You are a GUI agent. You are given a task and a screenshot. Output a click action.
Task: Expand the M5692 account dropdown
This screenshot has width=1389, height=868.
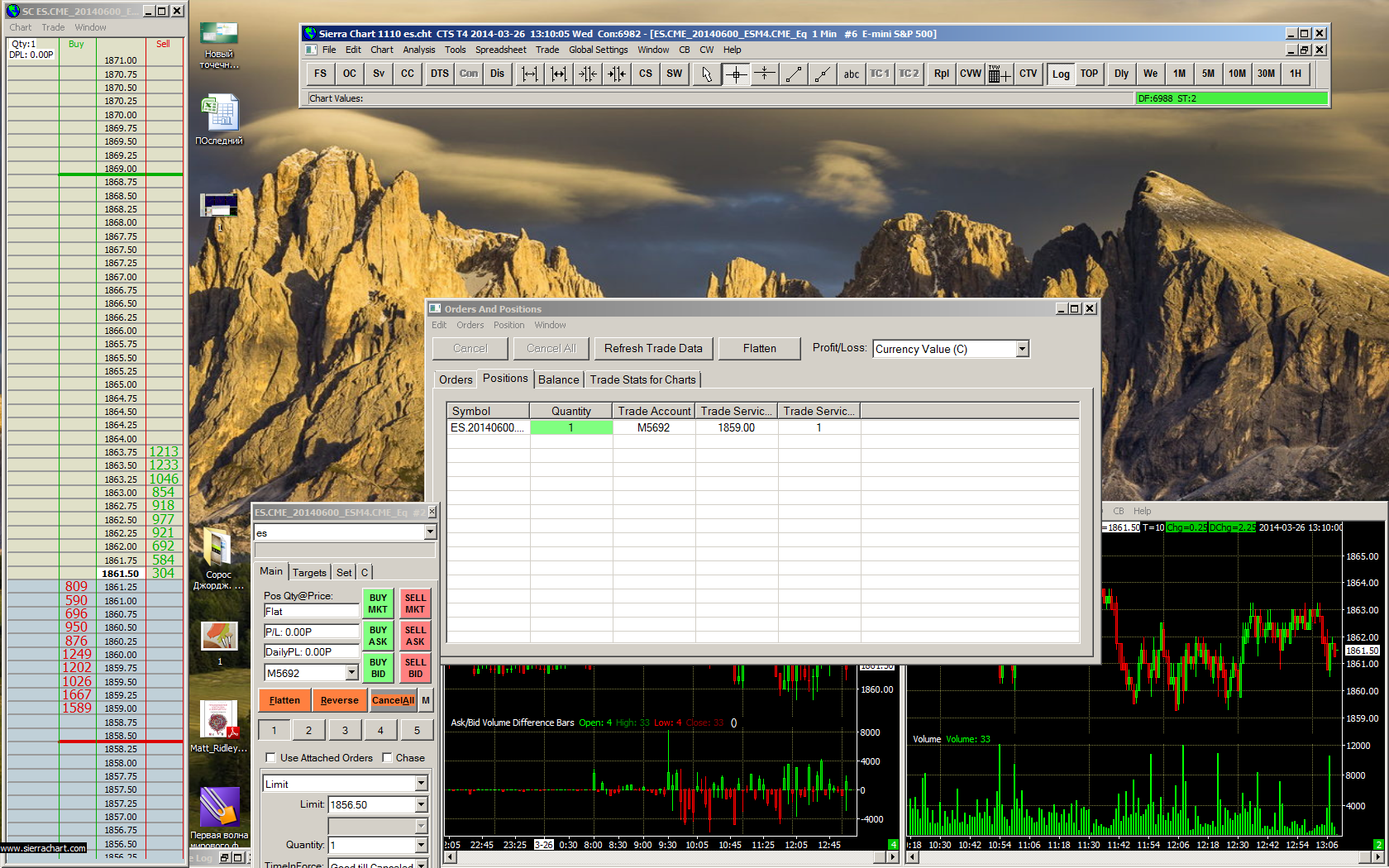coord(351,673)
